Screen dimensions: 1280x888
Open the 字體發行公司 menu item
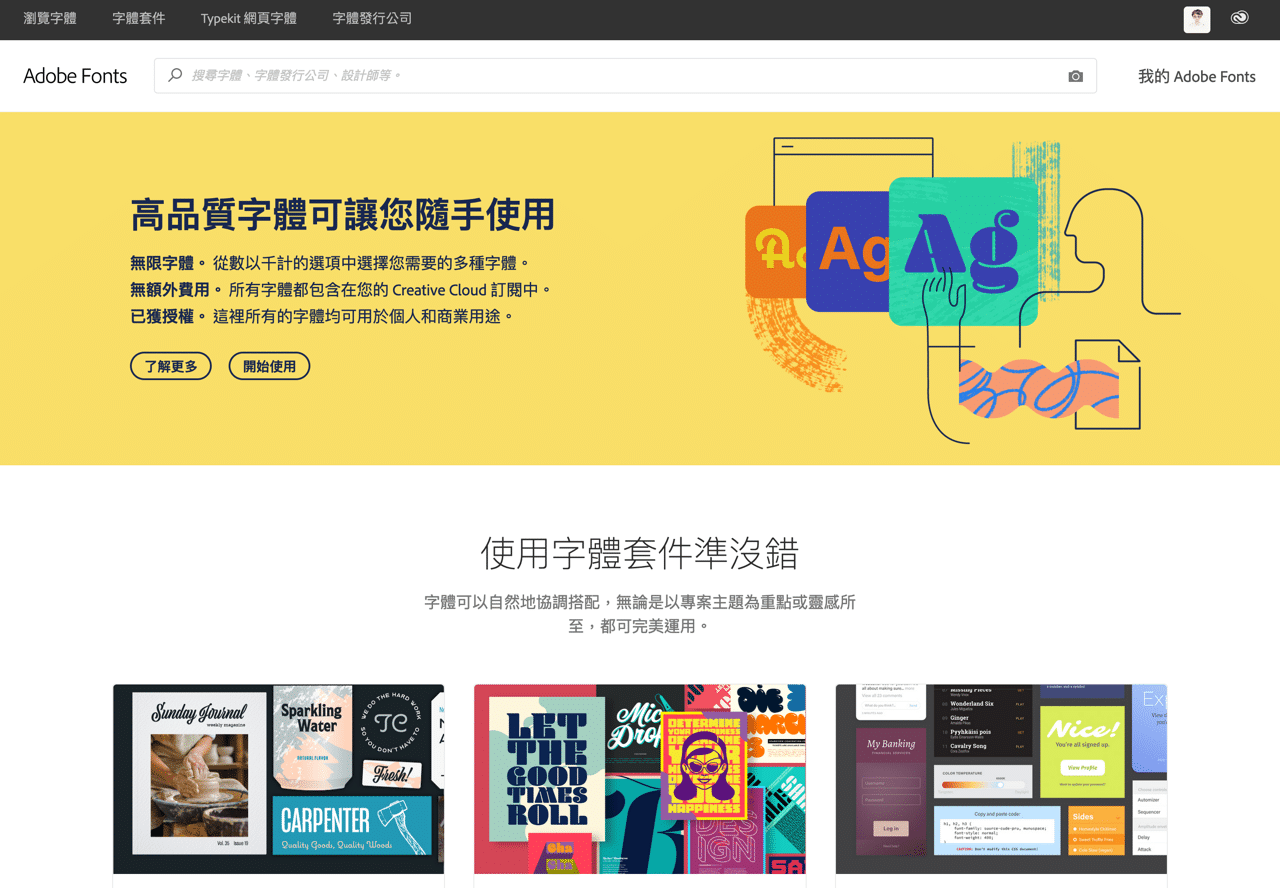point(372,18)
